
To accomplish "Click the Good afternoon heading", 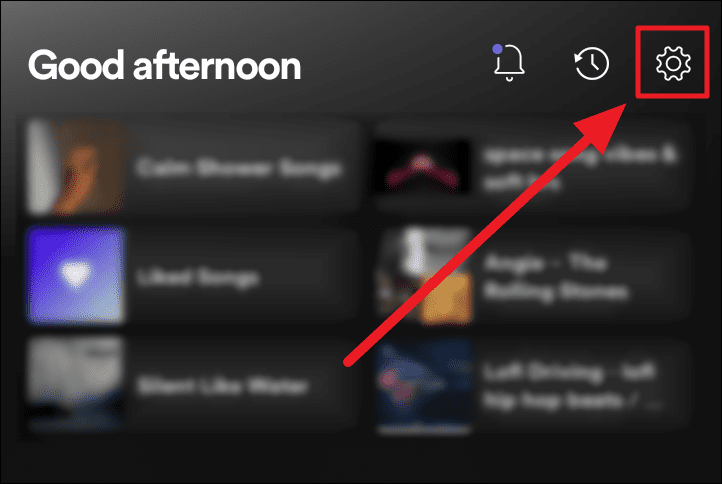I will pyautogui.click(x=164, y=65).
